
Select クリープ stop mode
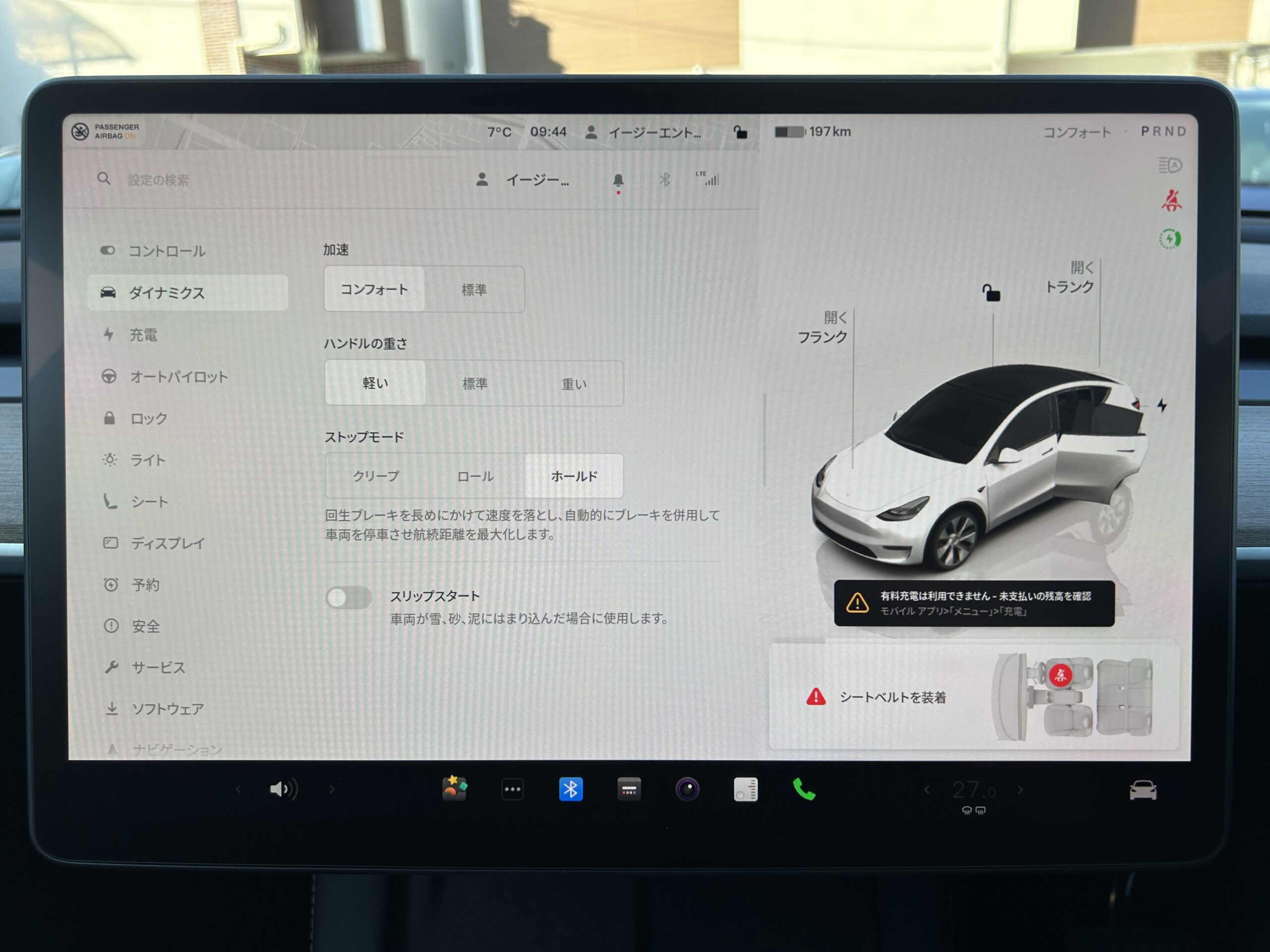[376, 476]
